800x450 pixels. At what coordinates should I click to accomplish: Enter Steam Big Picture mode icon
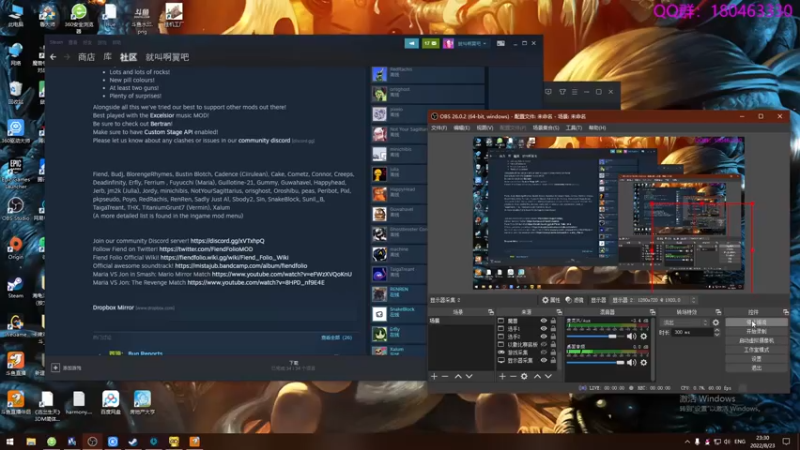[x=501, y=43]
